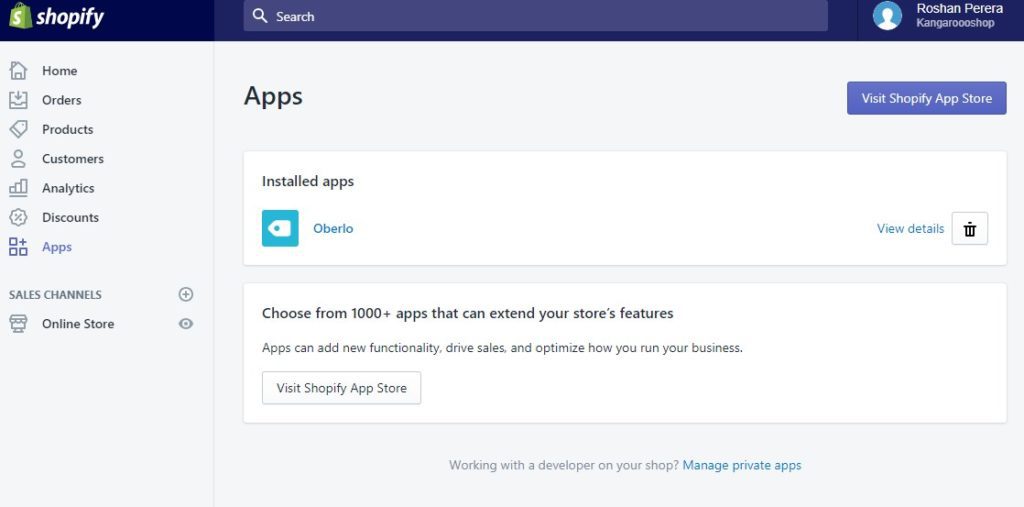This screenshot has width=1024, height=507.
Task: Click the Customers person icon
Action: coord(18,159)
